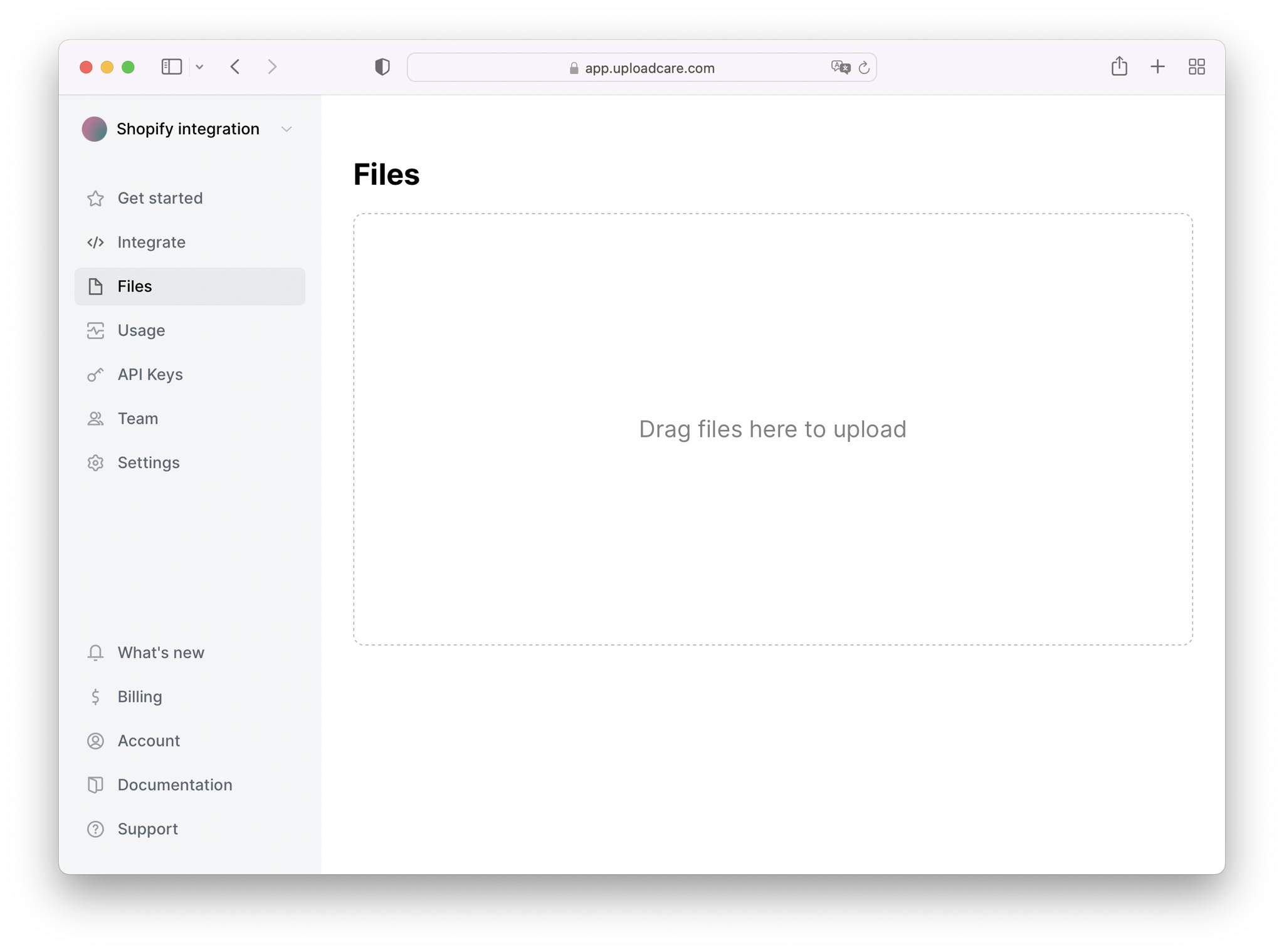Screen dimensions: 1284x952
Task: Click the Safari privacy shield icon
Action: click(382, 66)
